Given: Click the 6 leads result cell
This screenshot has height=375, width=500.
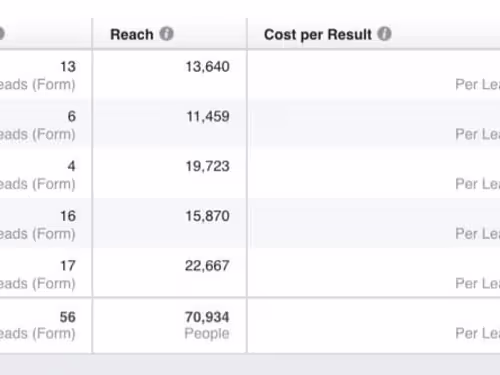Looking at the screenshot, I should (46, 125).
